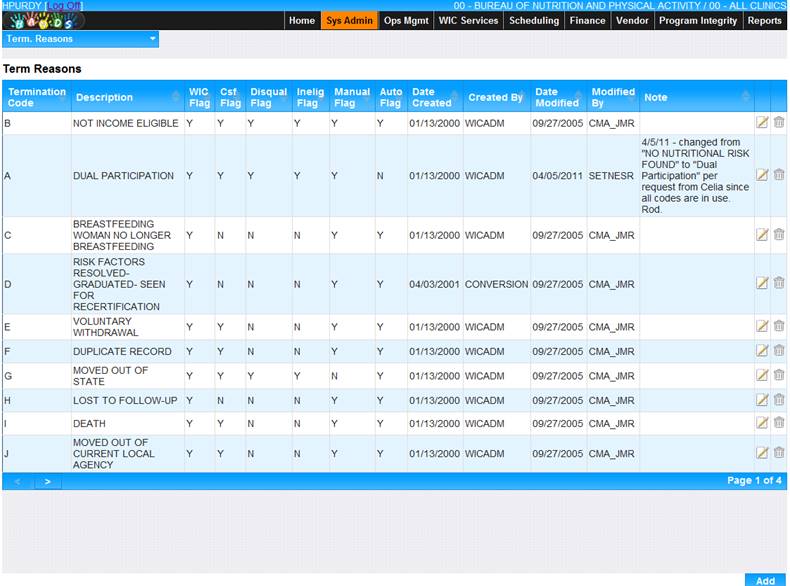790x586 pixels.
Task: Sort by Description column
Action: point(127,97)
